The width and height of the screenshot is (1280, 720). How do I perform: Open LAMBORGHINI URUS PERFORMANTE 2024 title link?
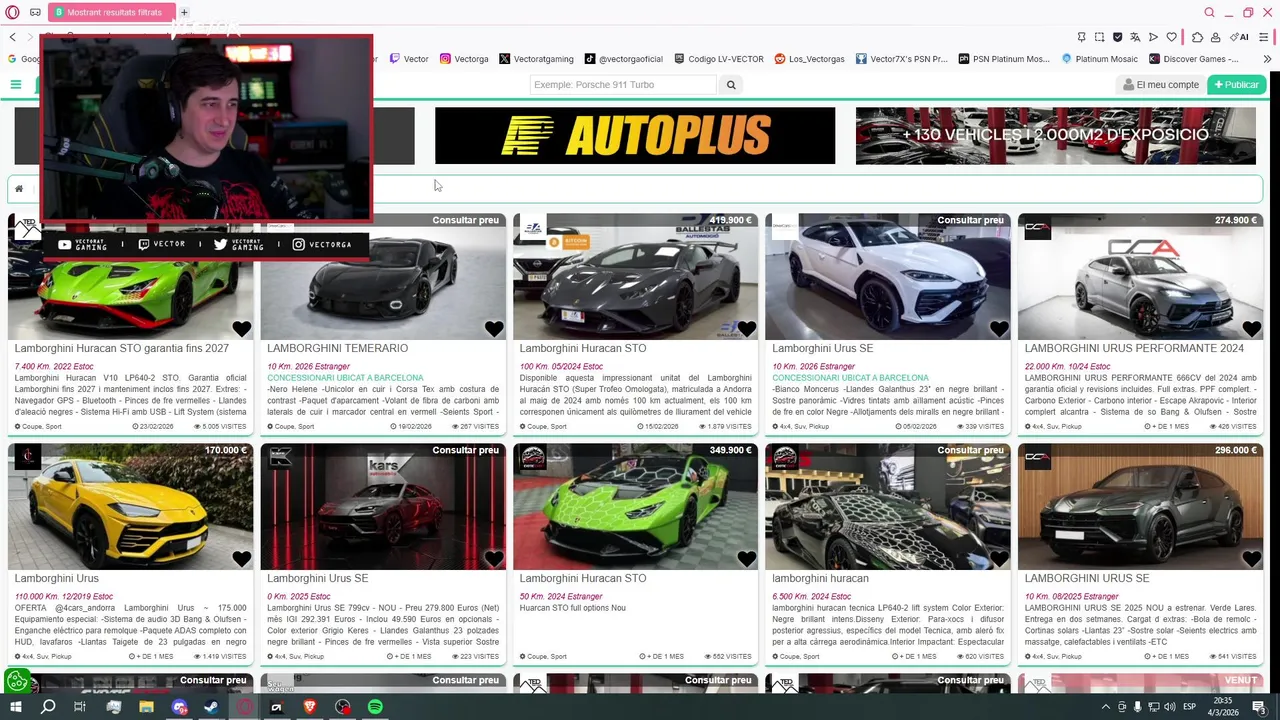coord(1134,348)
